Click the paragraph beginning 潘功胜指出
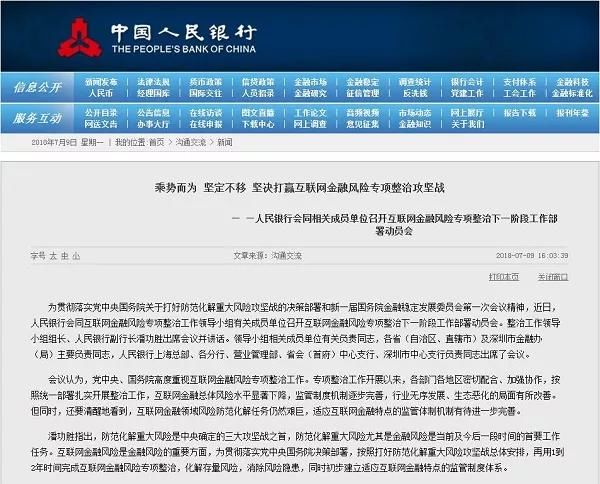The image size is (600, 484). (x=297, y=452)
